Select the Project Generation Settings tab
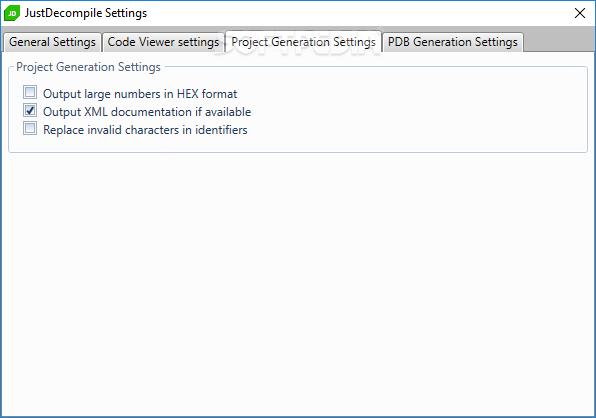596x418 pixels. coord(303,41)
